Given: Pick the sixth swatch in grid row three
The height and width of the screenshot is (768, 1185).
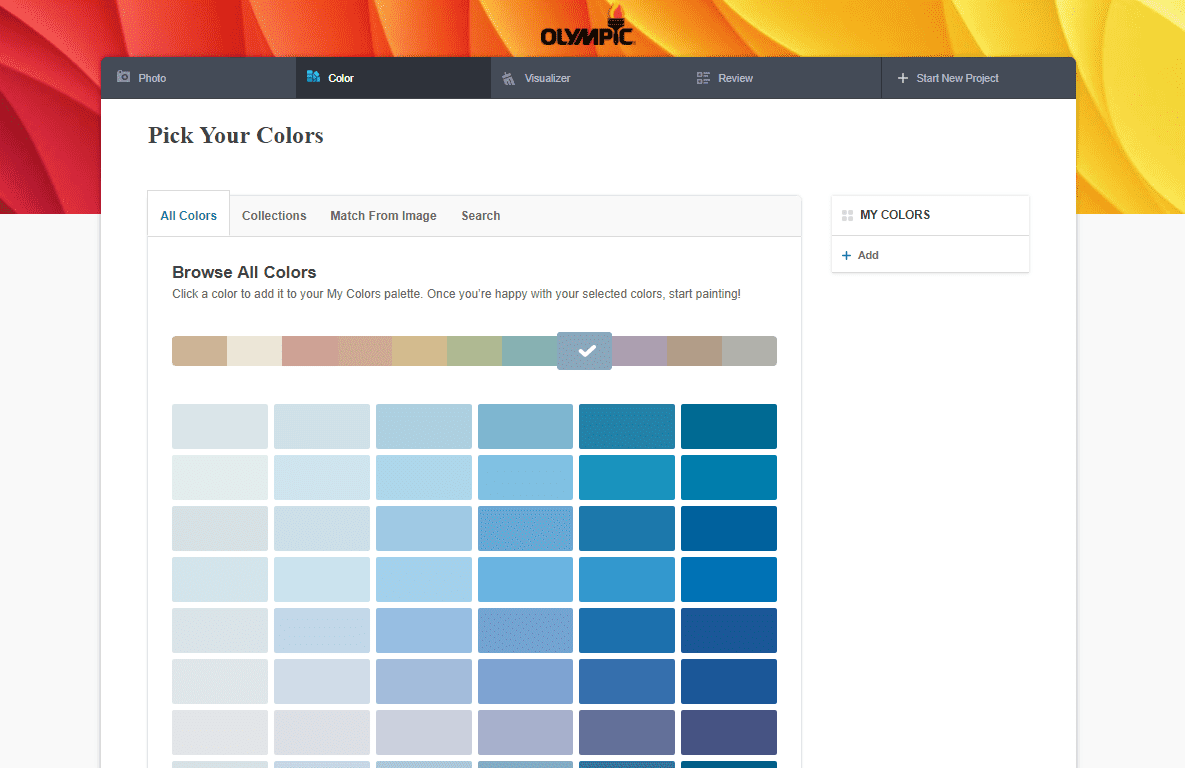Looking at the screenshot, I should [x=729, y=528].
